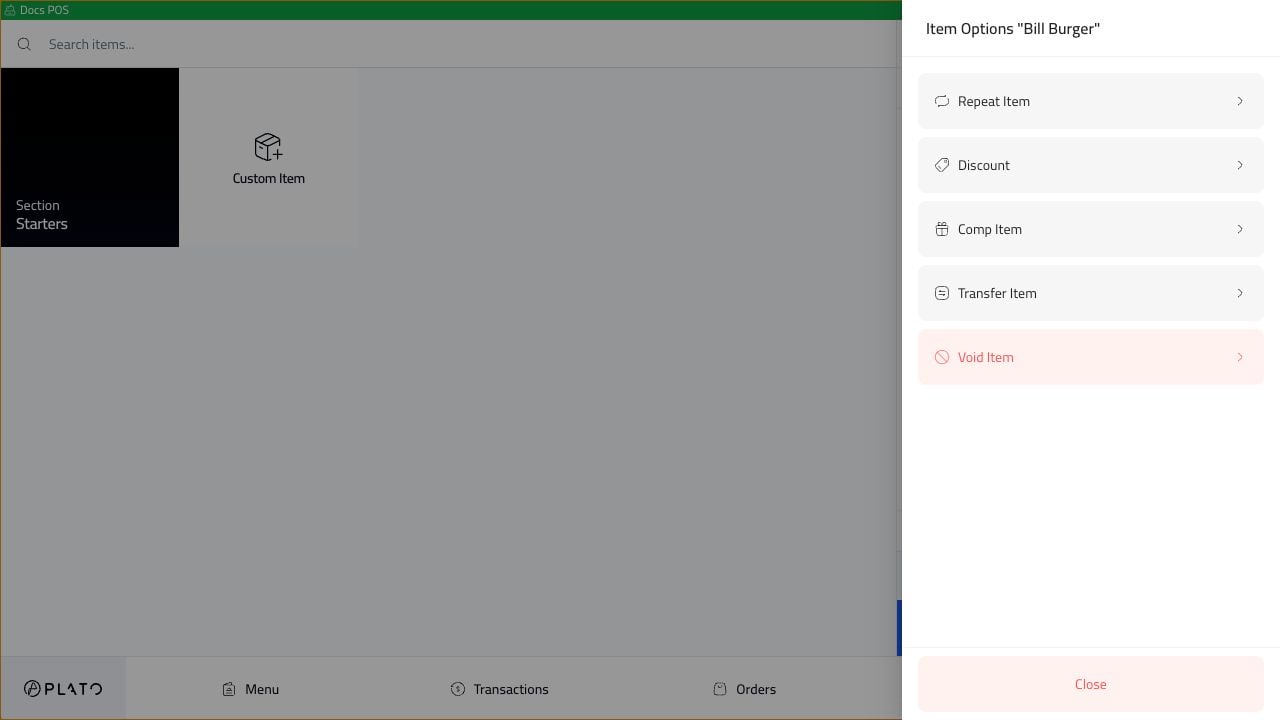Click the Plato logo button
Image resolution: width=1280 pixels, height=720 pixels.
(63, 688)
